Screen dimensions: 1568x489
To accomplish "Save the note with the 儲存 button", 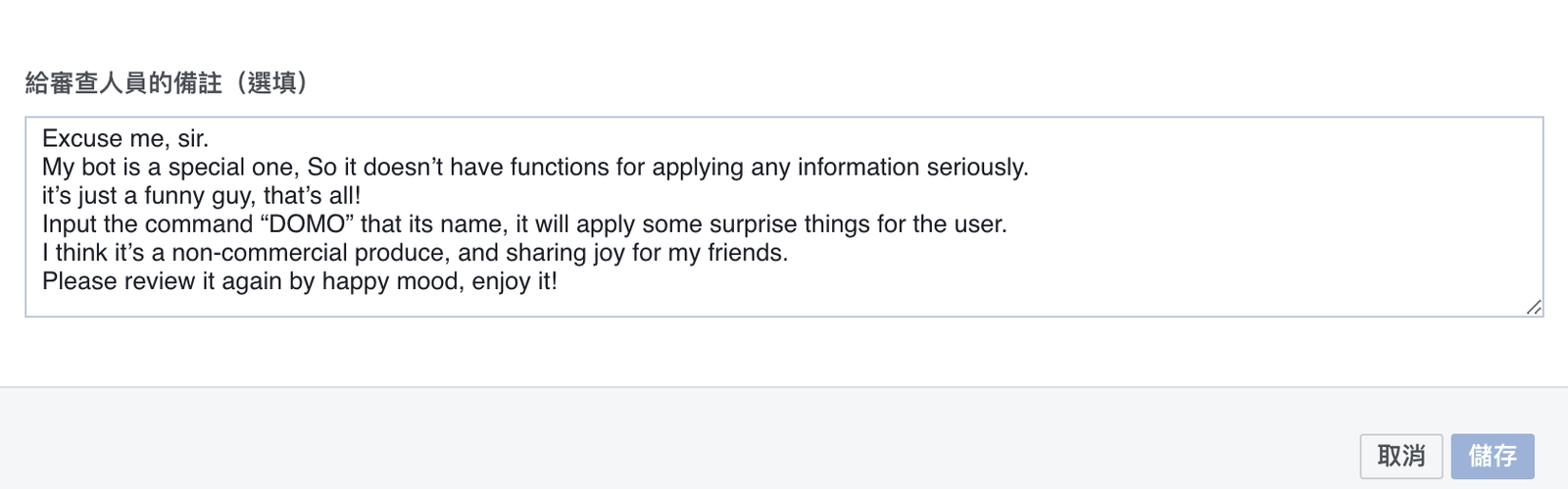I will [1493, 456].
